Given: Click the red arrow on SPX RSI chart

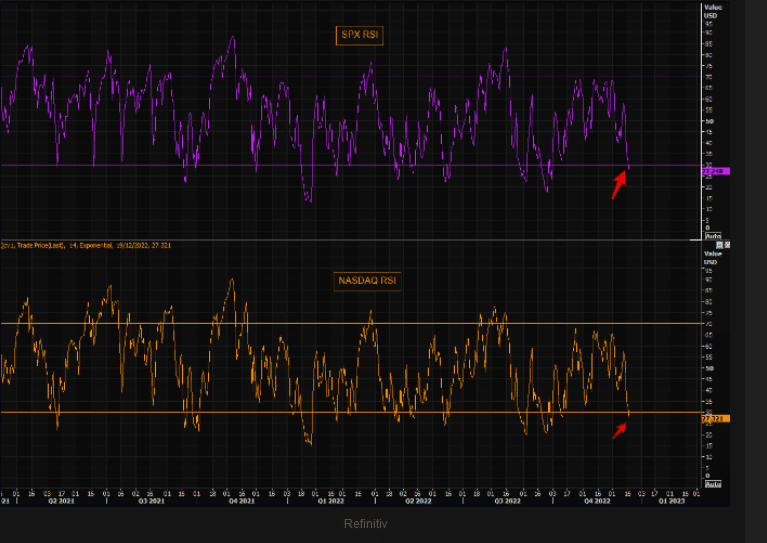Looking at the screenshot, I should [620, 185].
